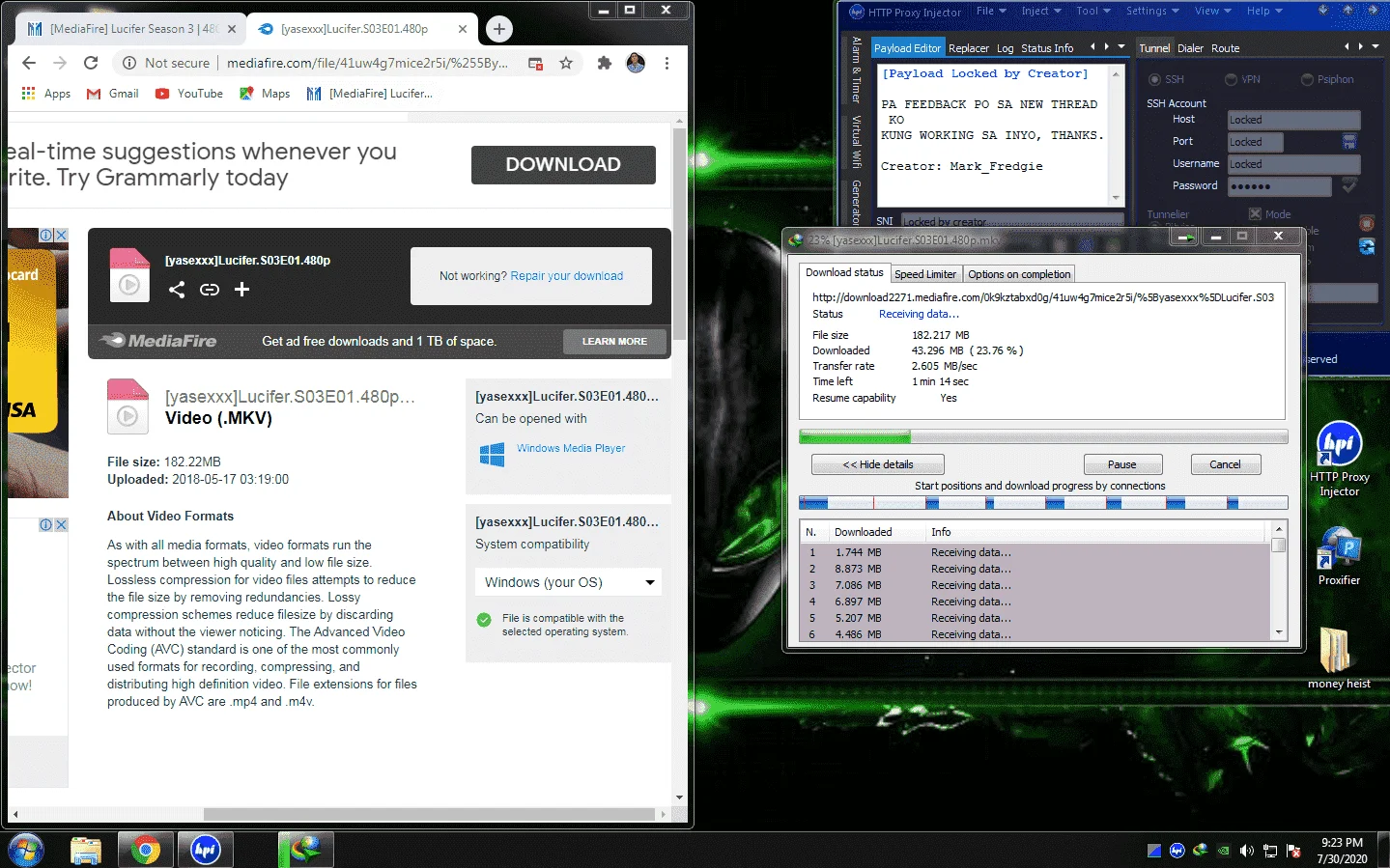Select the SSH tunnel radio button
This screenshot has width=1390, height=868.
[1154, 79]
